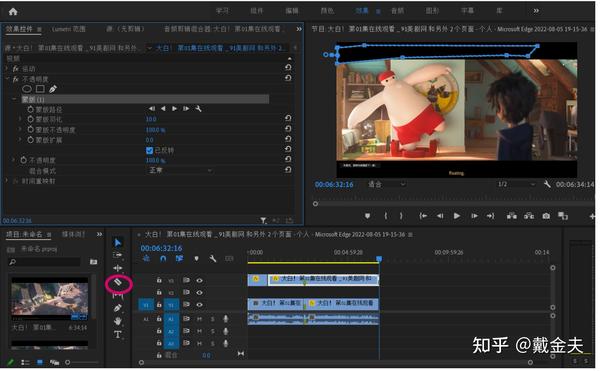
Task: Switch to the 颜色 workspace
Action: pyautogui.click(x=327, y=11)
